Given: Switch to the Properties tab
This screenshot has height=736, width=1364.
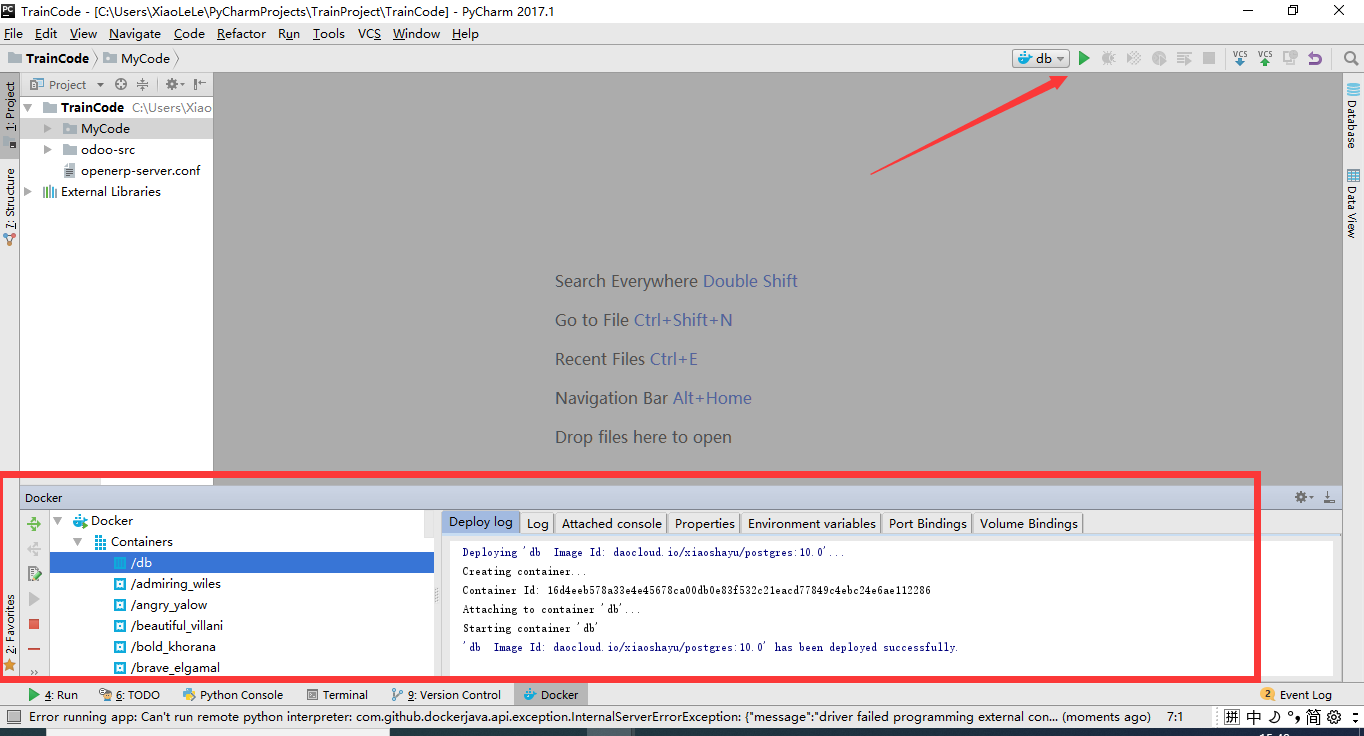Looking at the screenshot, I should tap(704, 523).
